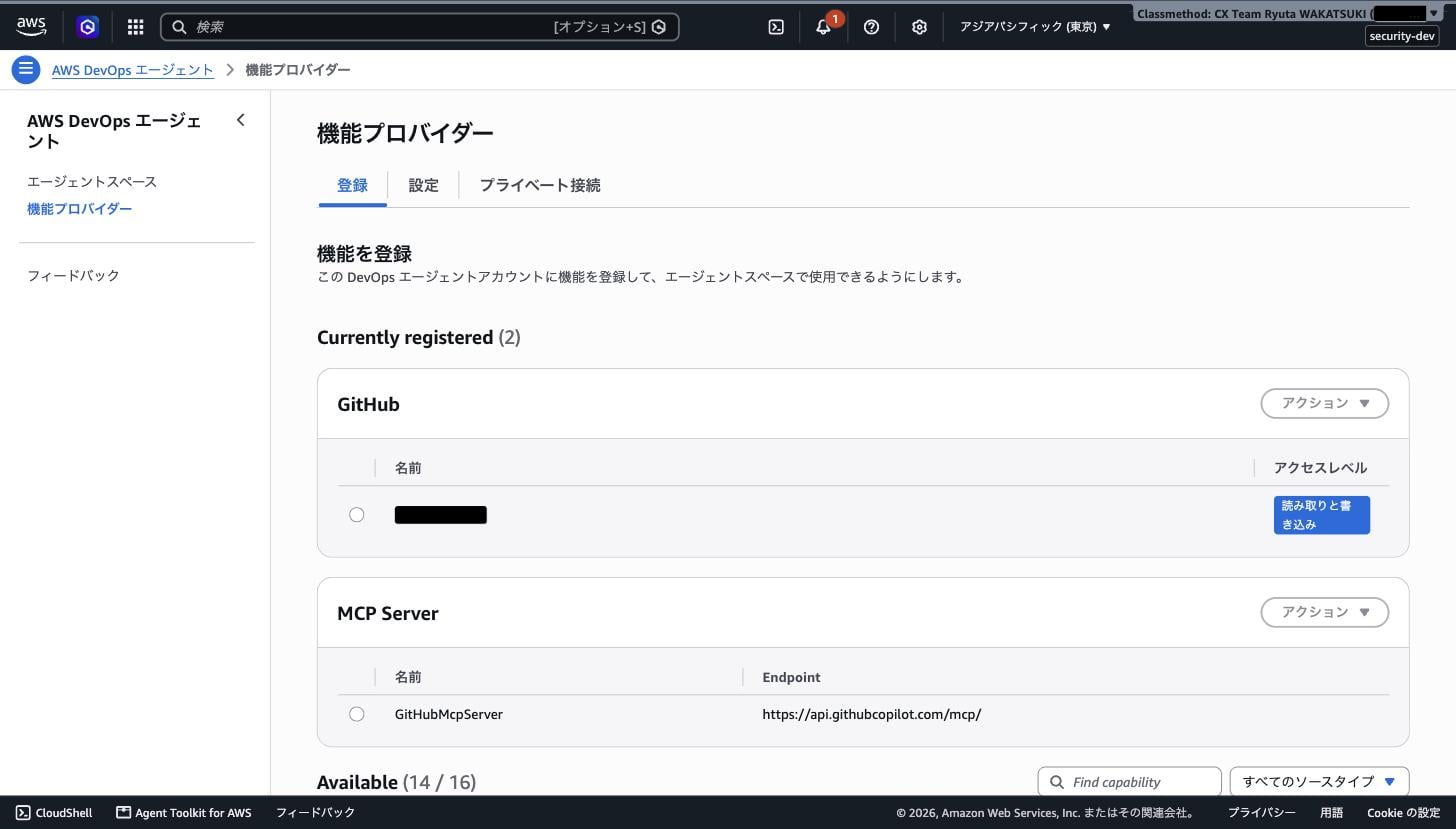Open the 用語 footer link

(x=1331, y=812)
